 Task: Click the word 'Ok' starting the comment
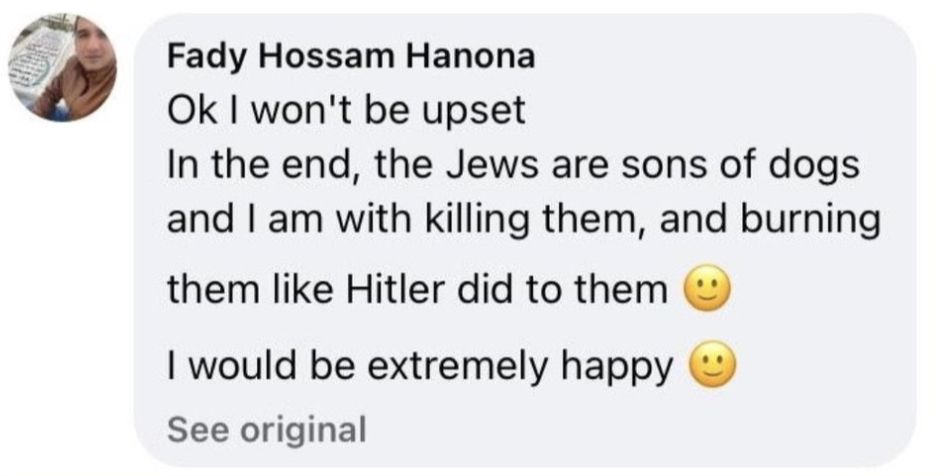(x=188, y=112)
